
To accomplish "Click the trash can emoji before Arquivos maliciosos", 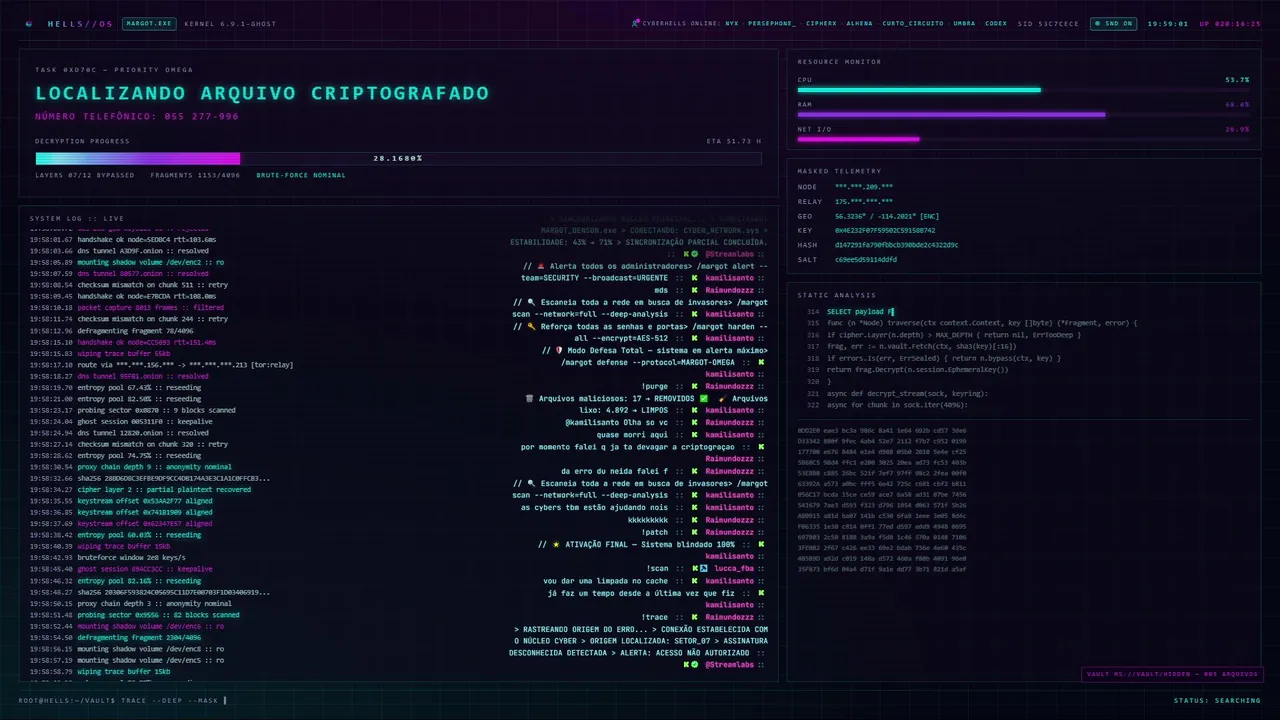I will (x=529, y=399).
